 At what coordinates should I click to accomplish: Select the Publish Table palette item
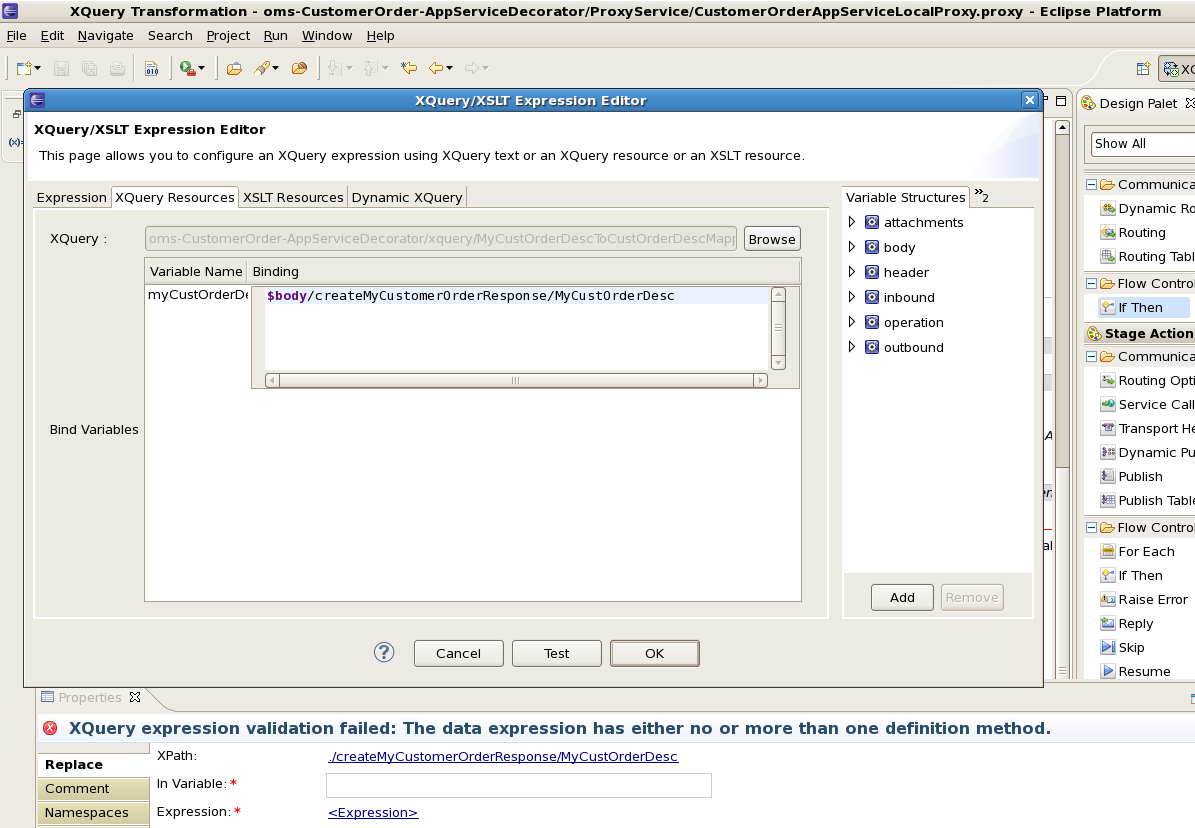click(1147, 500)
